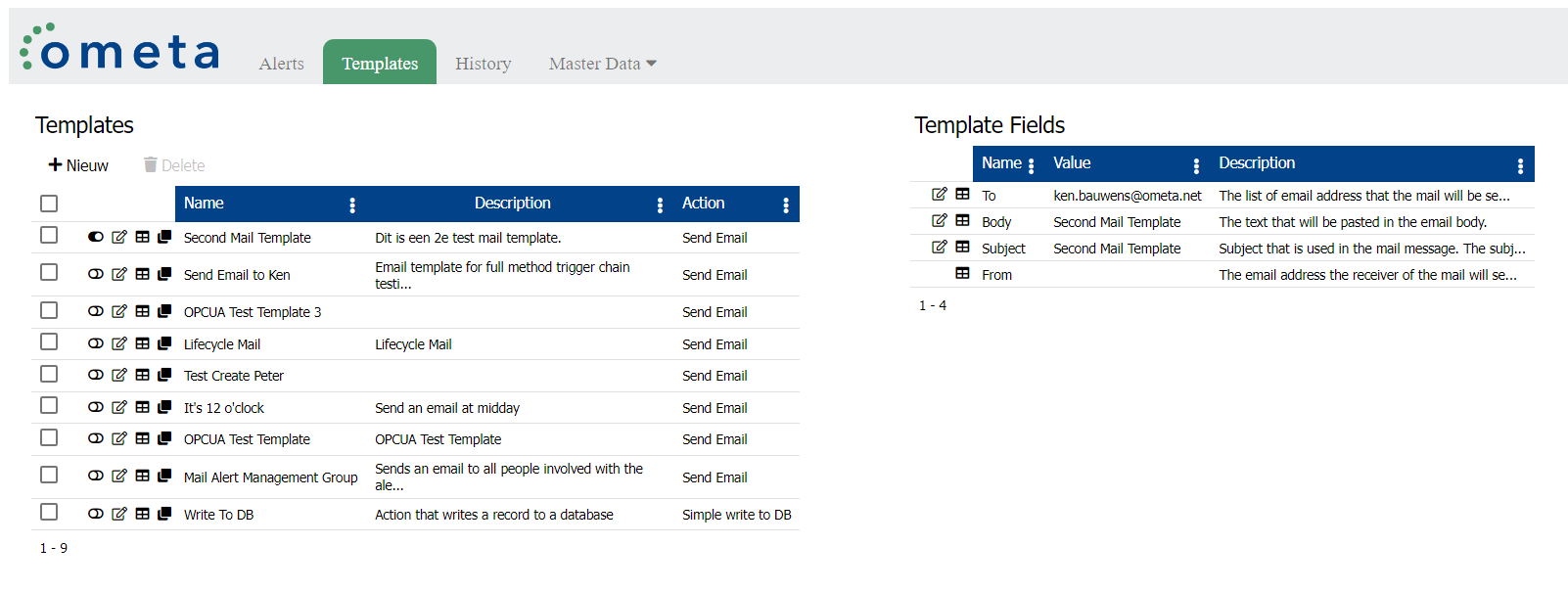Open fields grid for Test Create Peter
This screenshot has height=591, width=1568.
click(143, 375)
